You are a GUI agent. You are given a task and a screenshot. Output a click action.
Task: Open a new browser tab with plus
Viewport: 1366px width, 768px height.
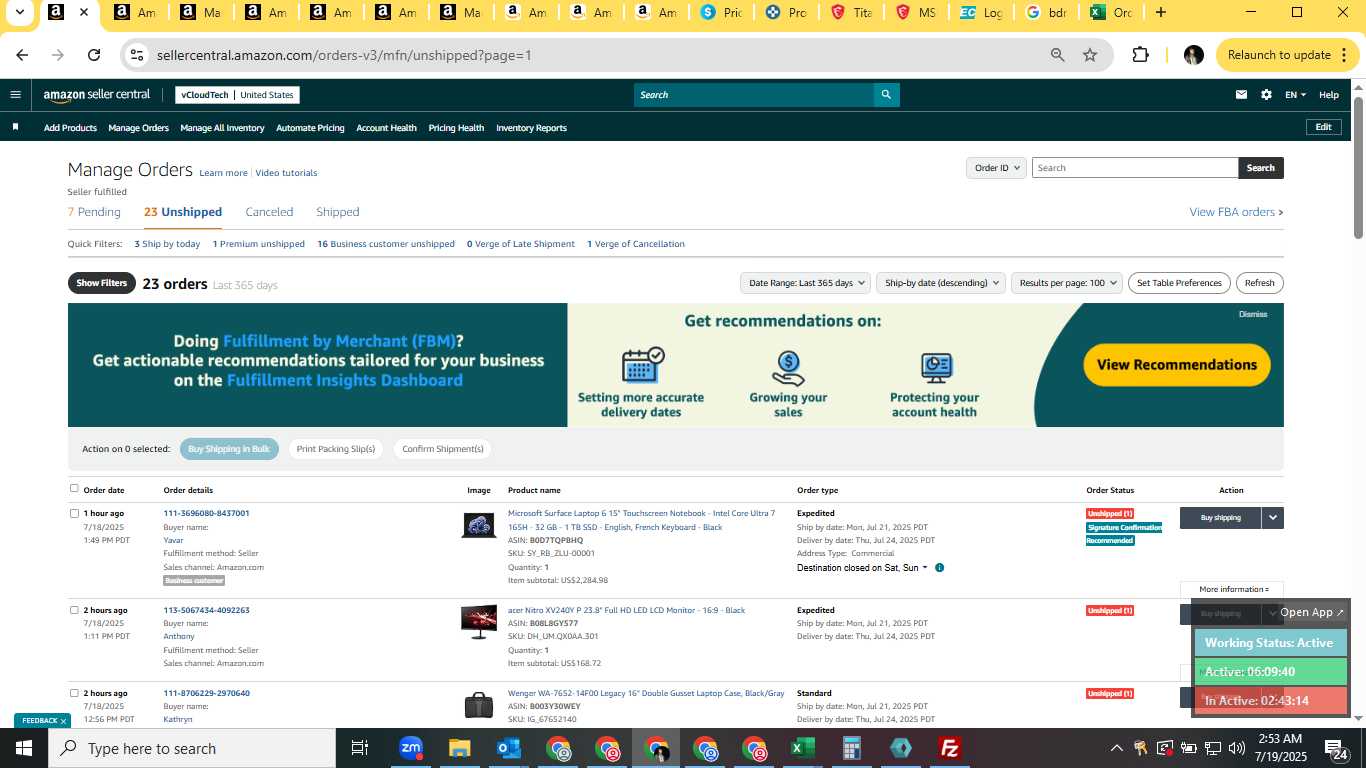[x=1160, y=13]
